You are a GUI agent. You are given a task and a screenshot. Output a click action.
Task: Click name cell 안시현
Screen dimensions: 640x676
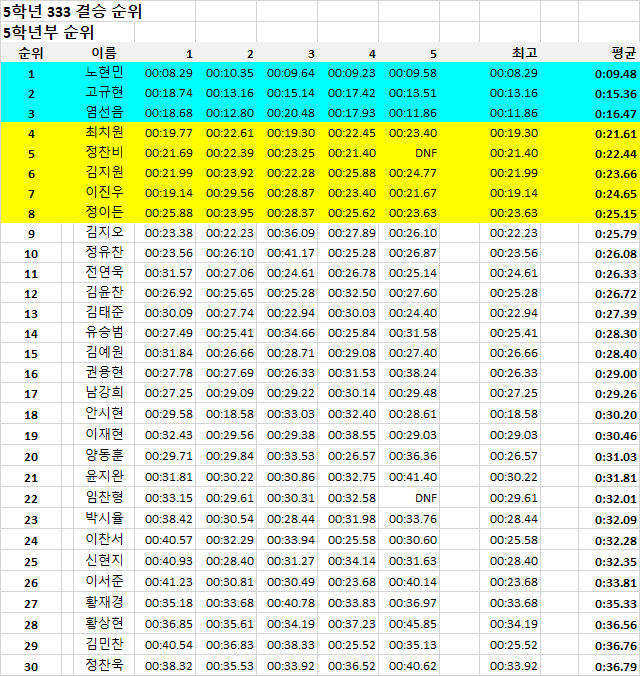(x=104, y=413)
